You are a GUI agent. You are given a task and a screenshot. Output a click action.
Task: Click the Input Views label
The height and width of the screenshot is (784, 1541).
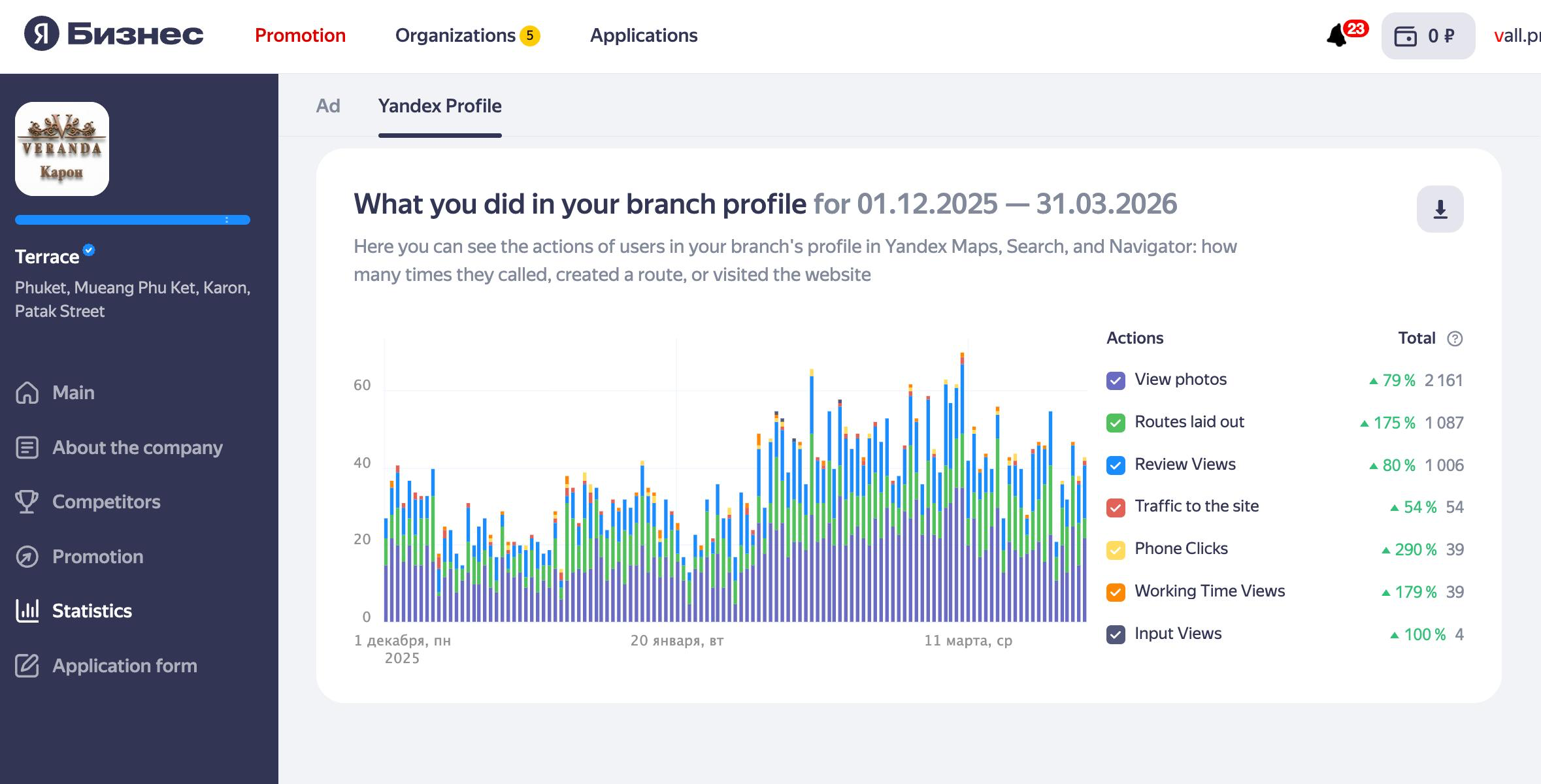click(x=1178, y=634)
